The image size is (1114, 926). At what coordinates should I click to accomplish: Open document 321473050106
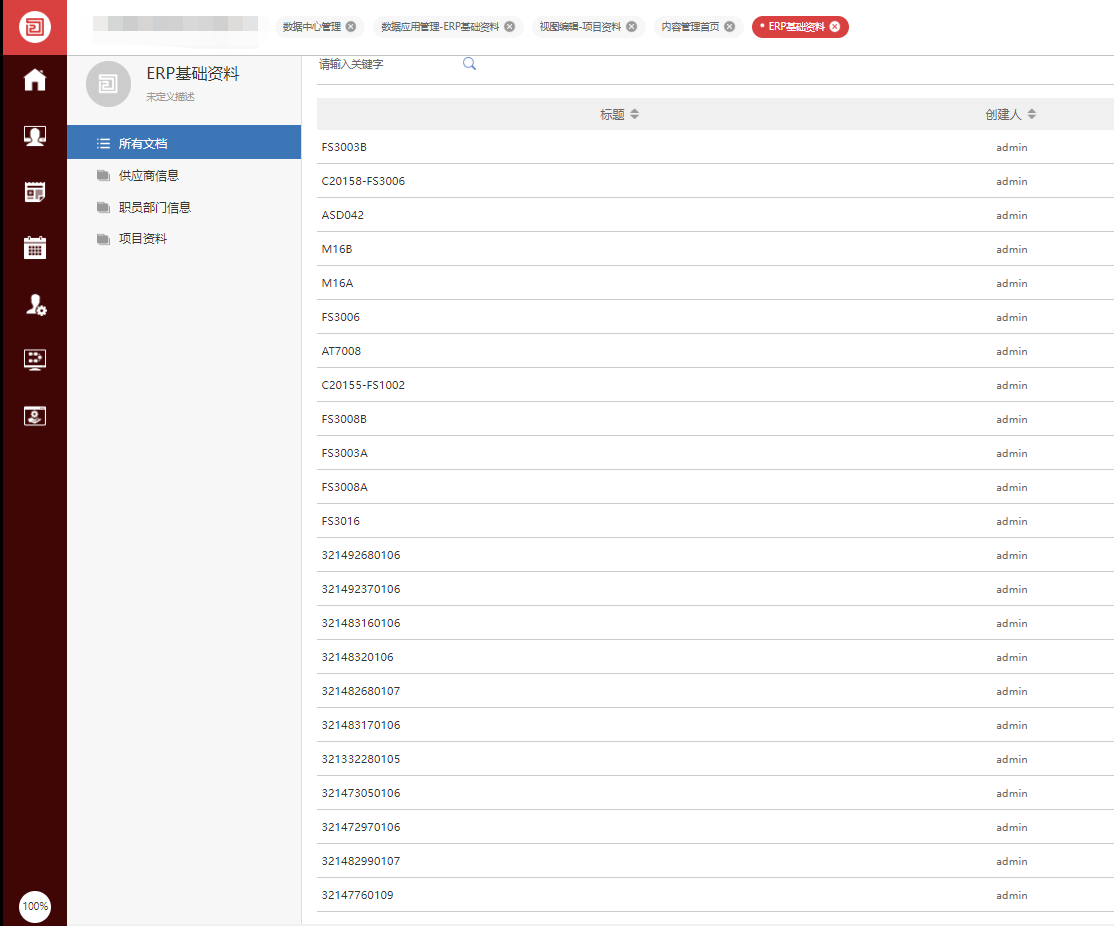pyautogui.click(x=361, y=793)
